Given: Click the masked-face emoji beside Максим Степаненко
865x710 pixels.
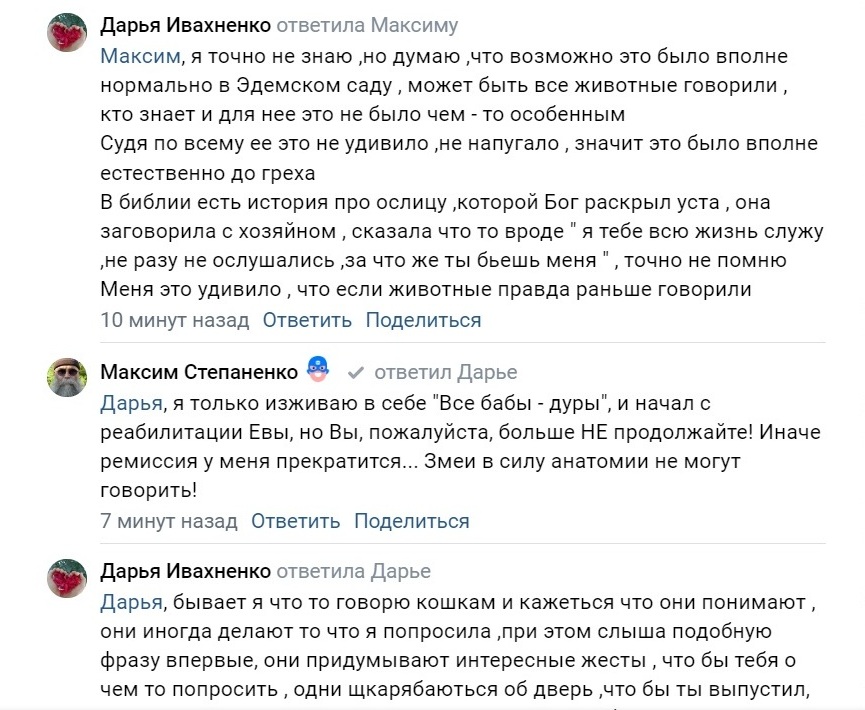Looking at the screenshot, I should tap(318, 369).
